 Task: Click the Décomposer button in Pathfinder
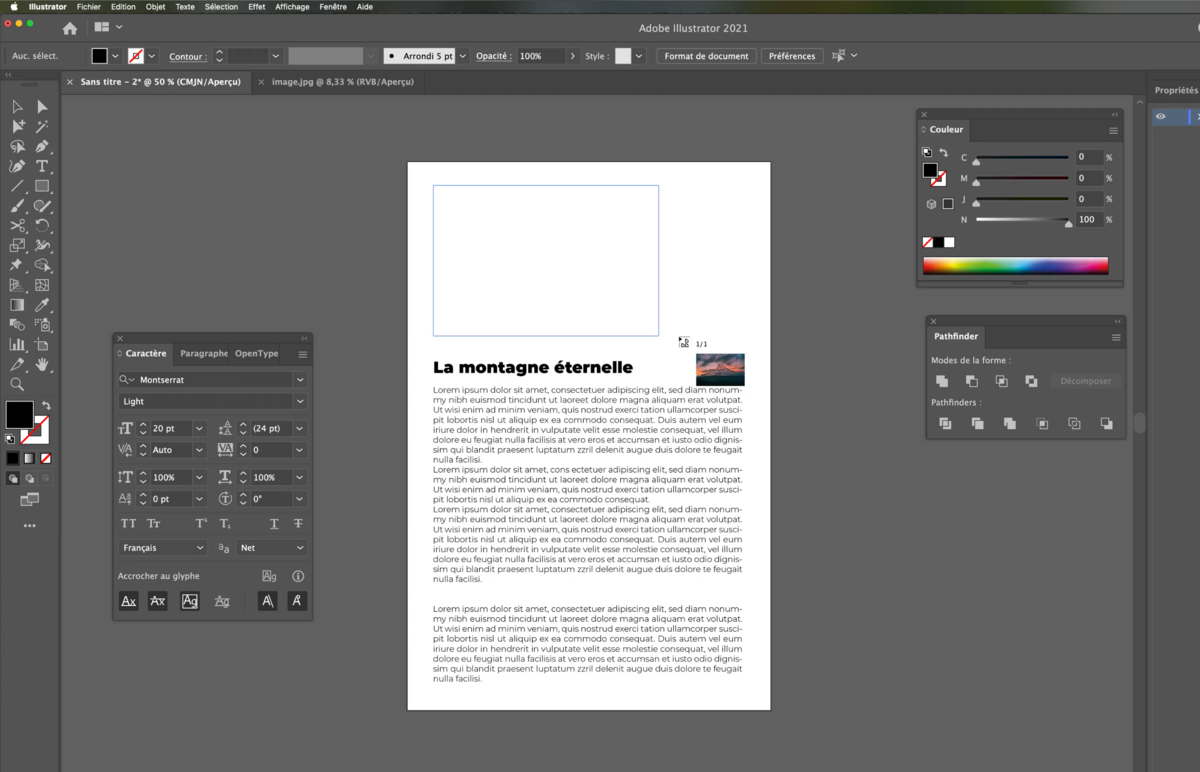(x=1086, y=381)
